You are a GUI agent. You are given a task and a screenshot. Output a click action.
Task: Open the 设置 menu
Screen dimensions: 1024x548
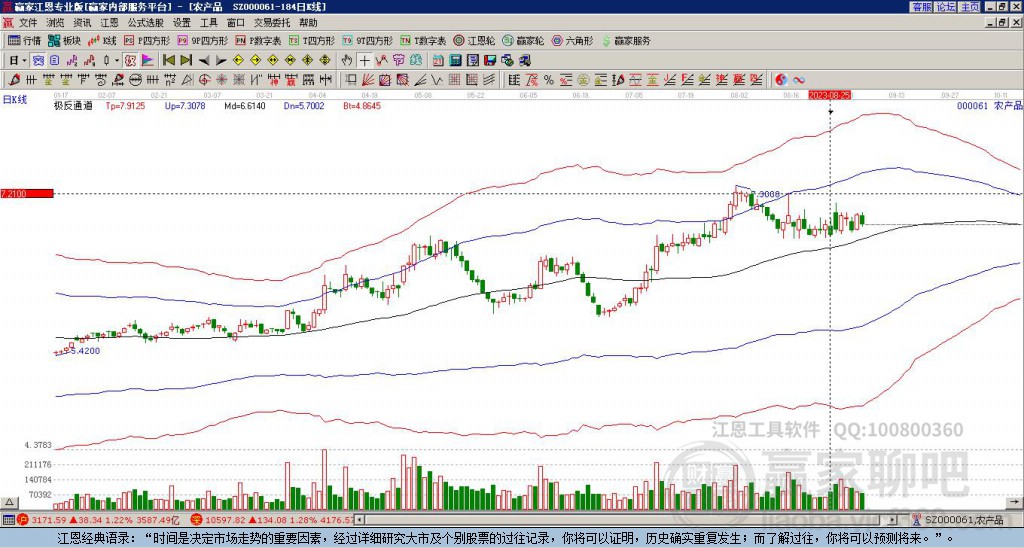pos(182,23)
